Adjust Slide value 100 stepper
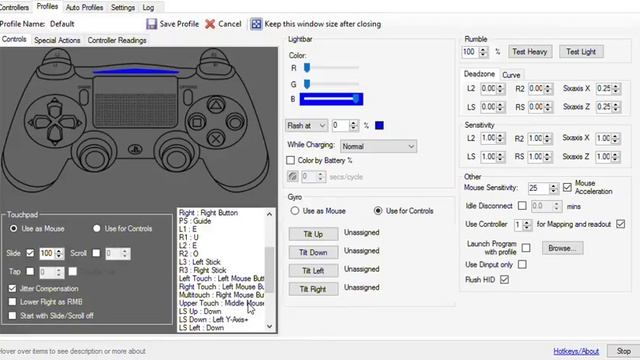This screenshot has width=640, height=360. coord(59,253)
